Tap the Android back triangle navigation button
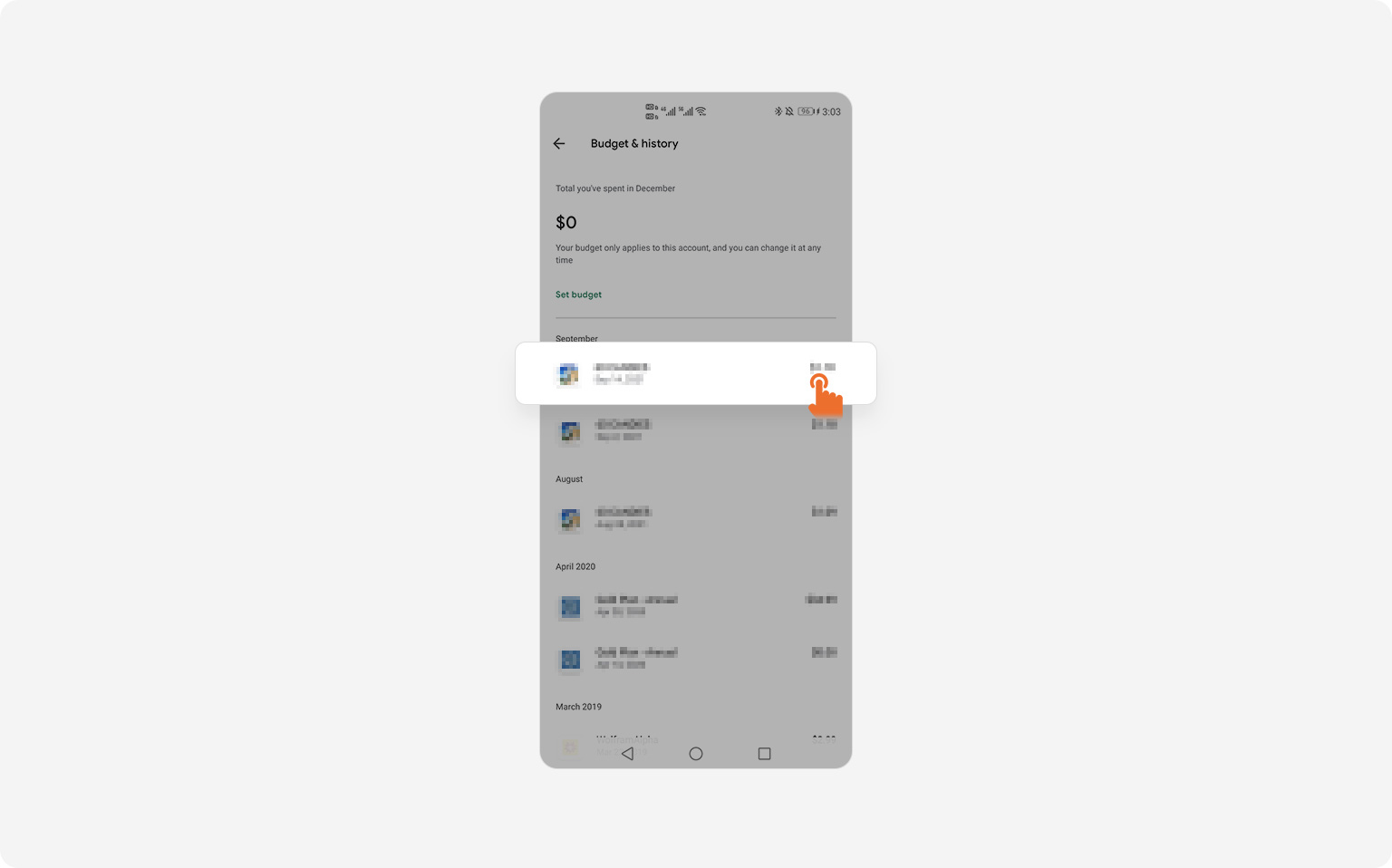 [x=627, y=754]
